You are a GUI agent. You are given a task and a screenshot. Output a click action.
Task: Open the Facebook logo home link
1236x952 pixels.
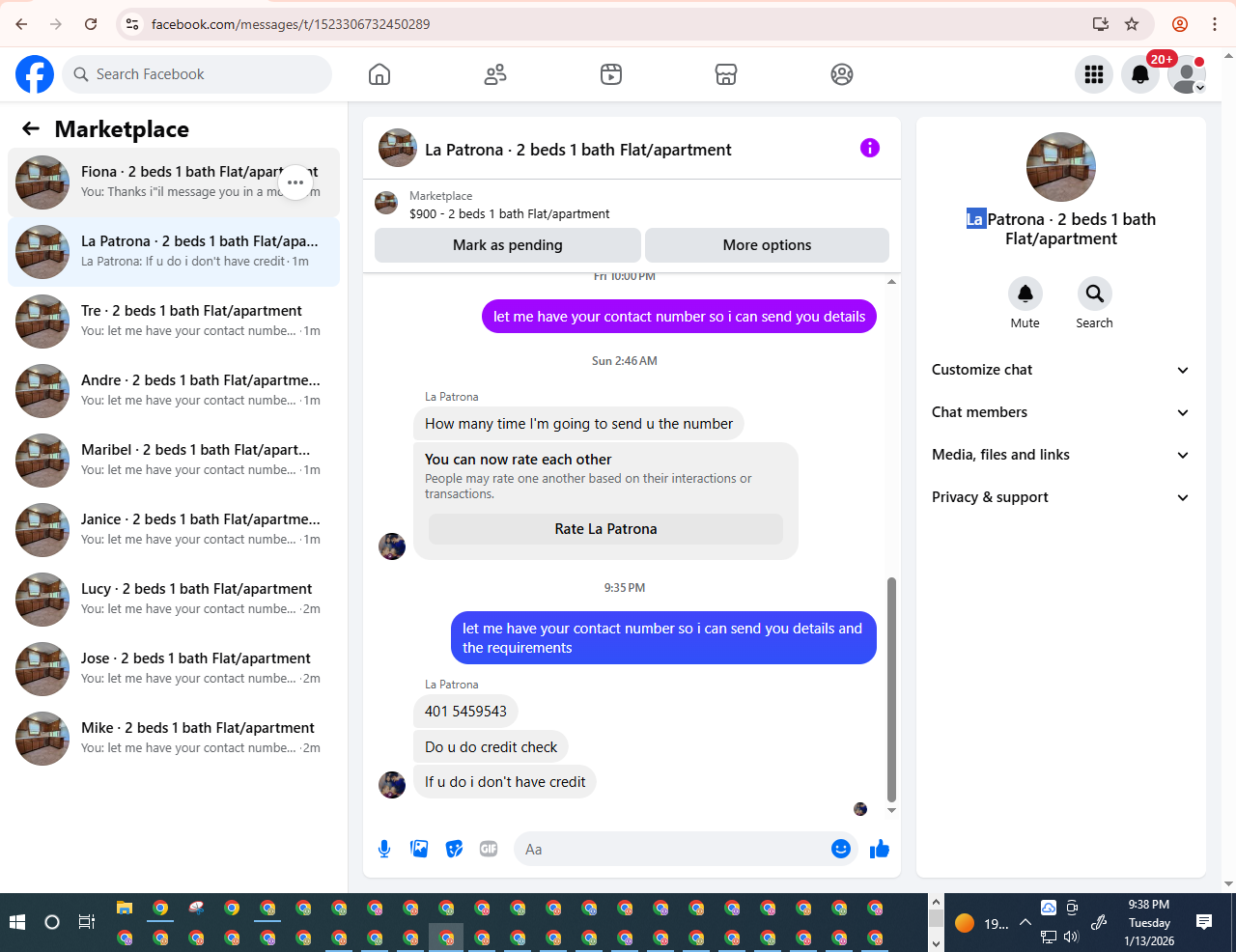click(35, 74)
